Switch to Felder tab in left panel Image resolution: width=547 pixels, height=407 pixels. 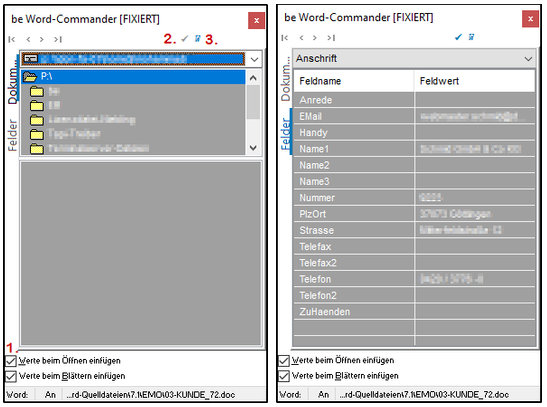coord(12,135)
